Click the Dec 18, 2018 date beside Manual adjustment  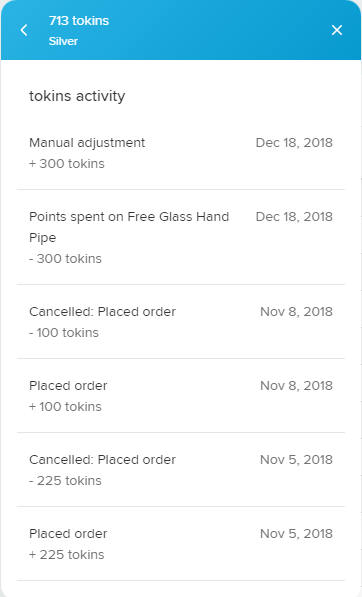click(x=294, y=143)
